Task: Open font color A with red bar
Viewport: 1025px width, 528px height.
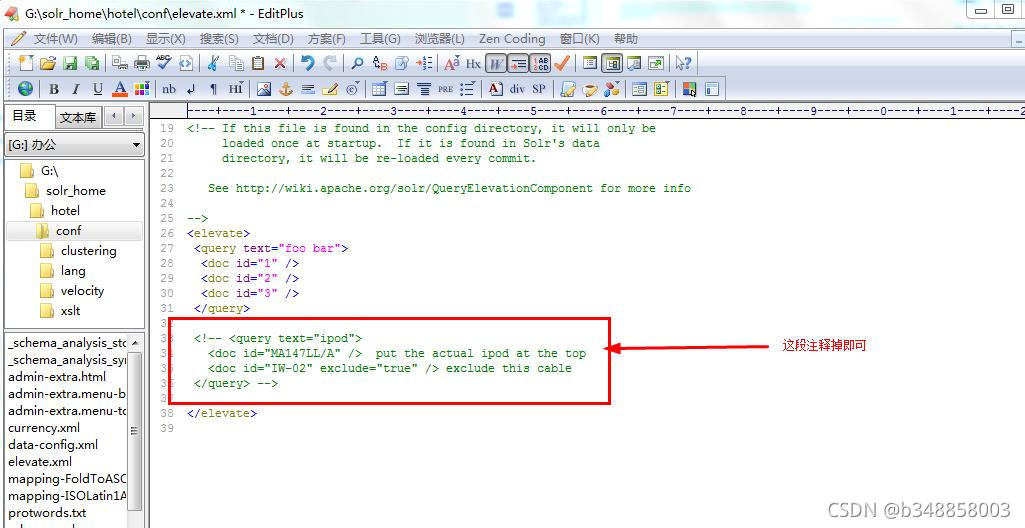Action: 120,89
